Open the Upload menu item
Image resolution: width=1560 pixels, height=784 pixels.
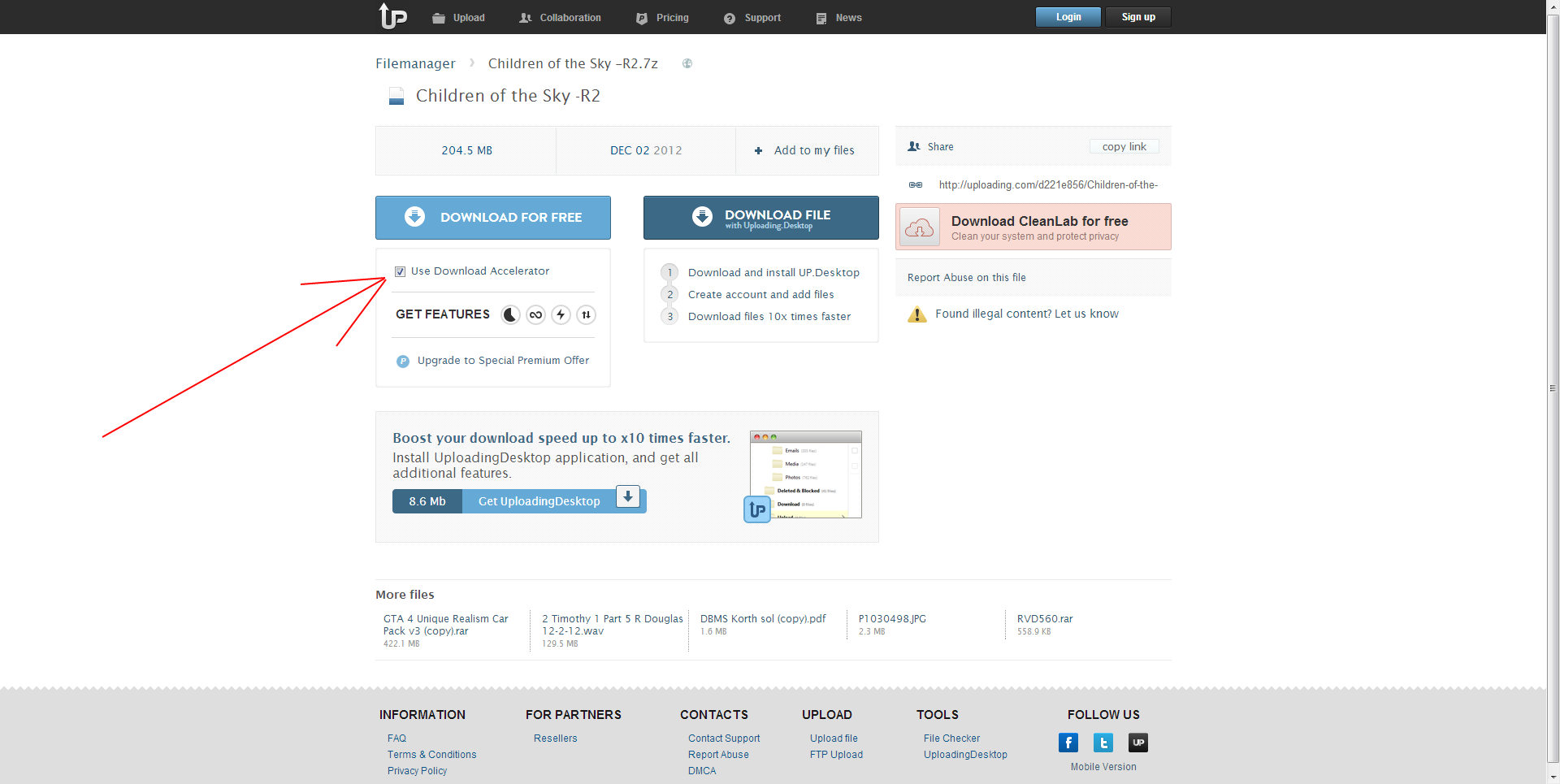pyautogui.click(x=458, y=18)
